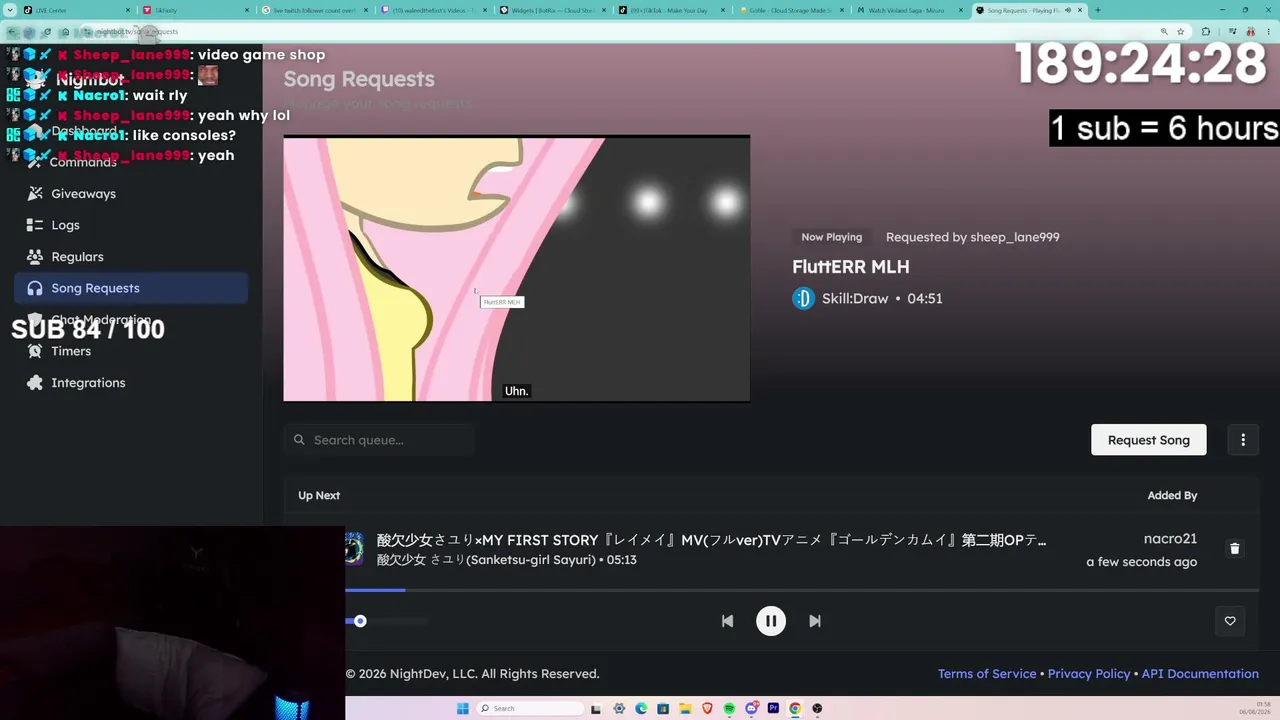The width and height of the screenshot is (1280, 720).
Task: Open File Explorer from the taskbar
Action: pos(685,709)
